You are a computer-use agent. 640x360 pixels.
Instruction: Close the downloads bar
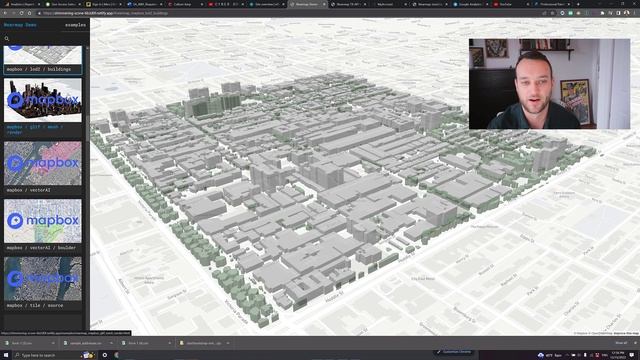(635, 343)
